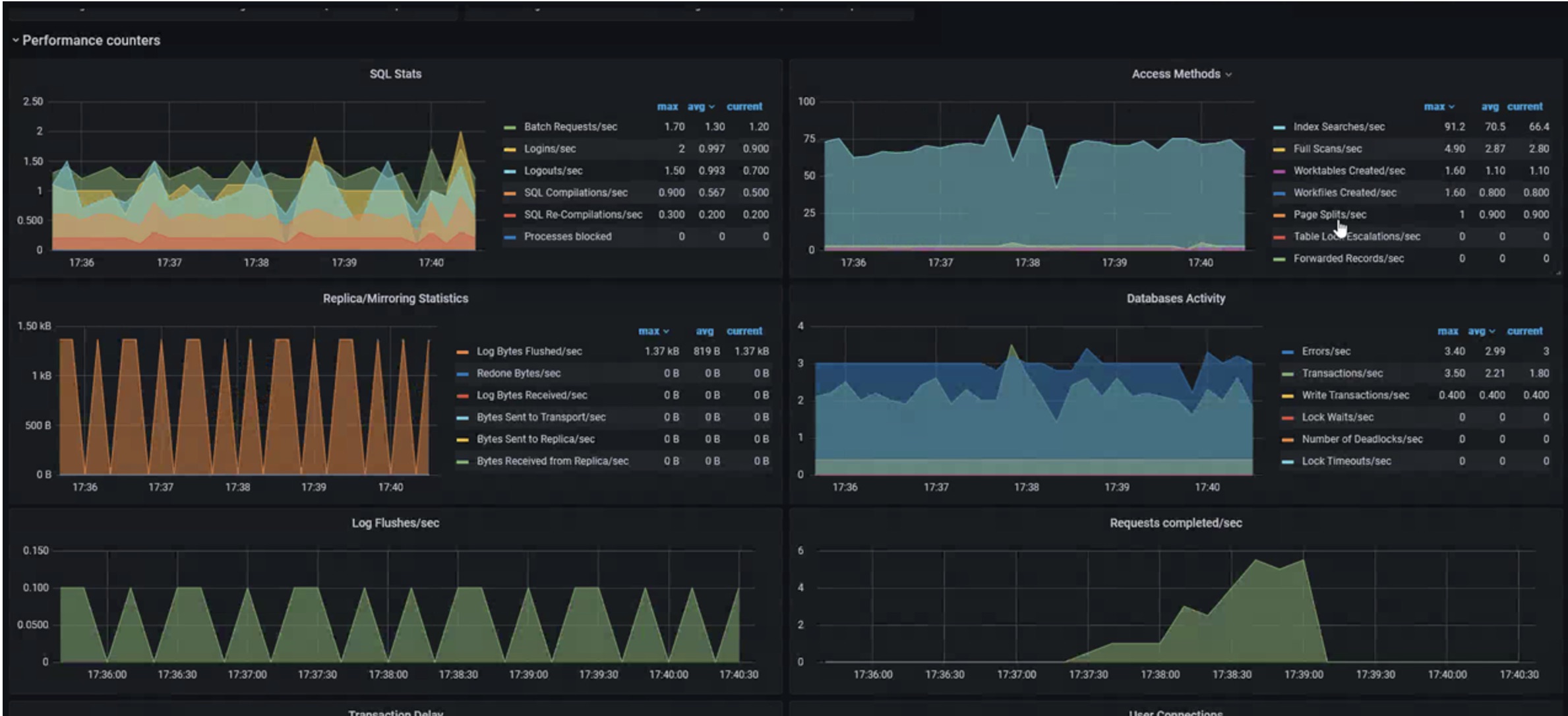Sort Replica/Mirroring legend by max
1568x716 pixels.
[x=653, y=331]
